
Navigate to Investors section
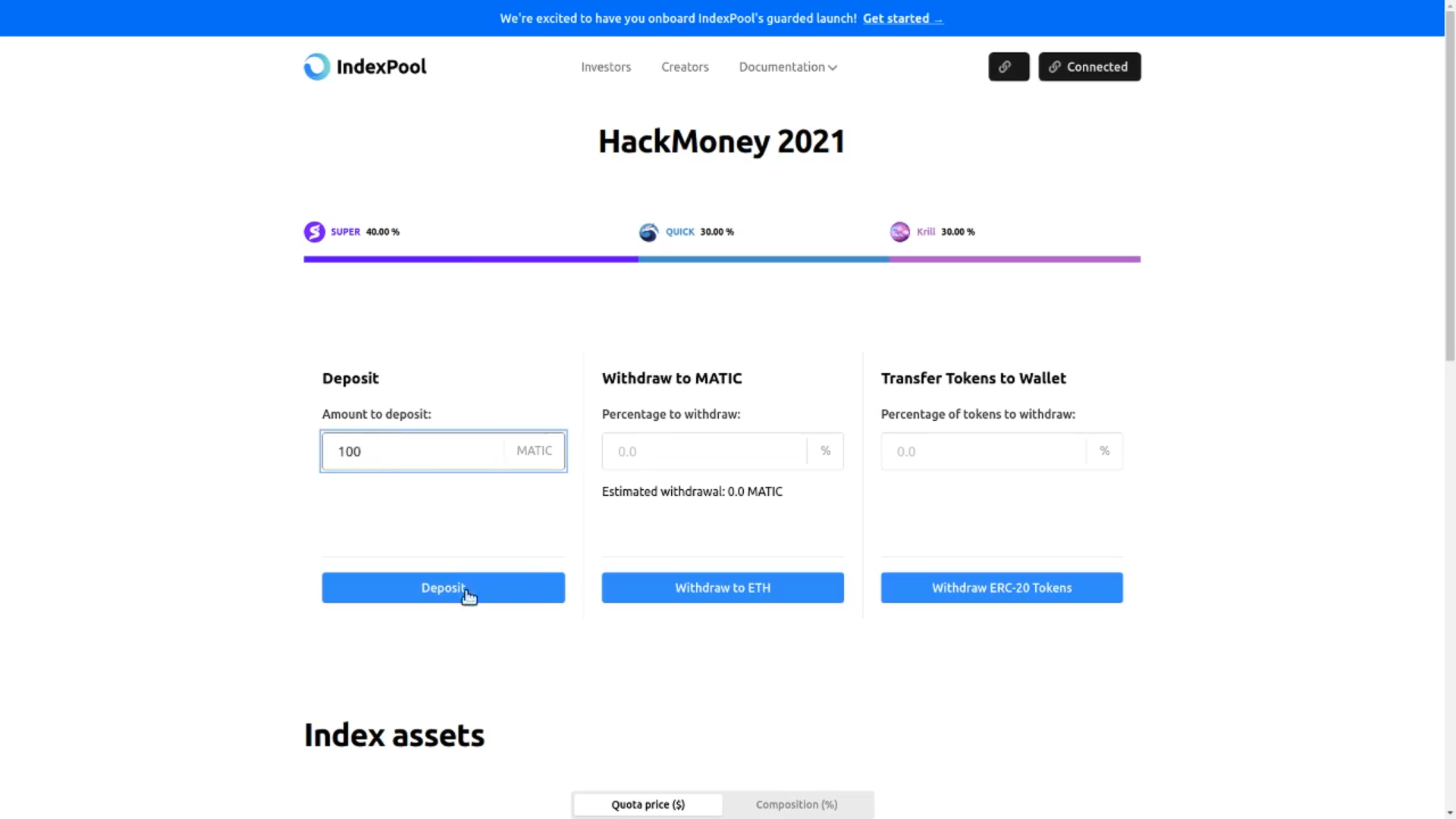pos(606,66)
